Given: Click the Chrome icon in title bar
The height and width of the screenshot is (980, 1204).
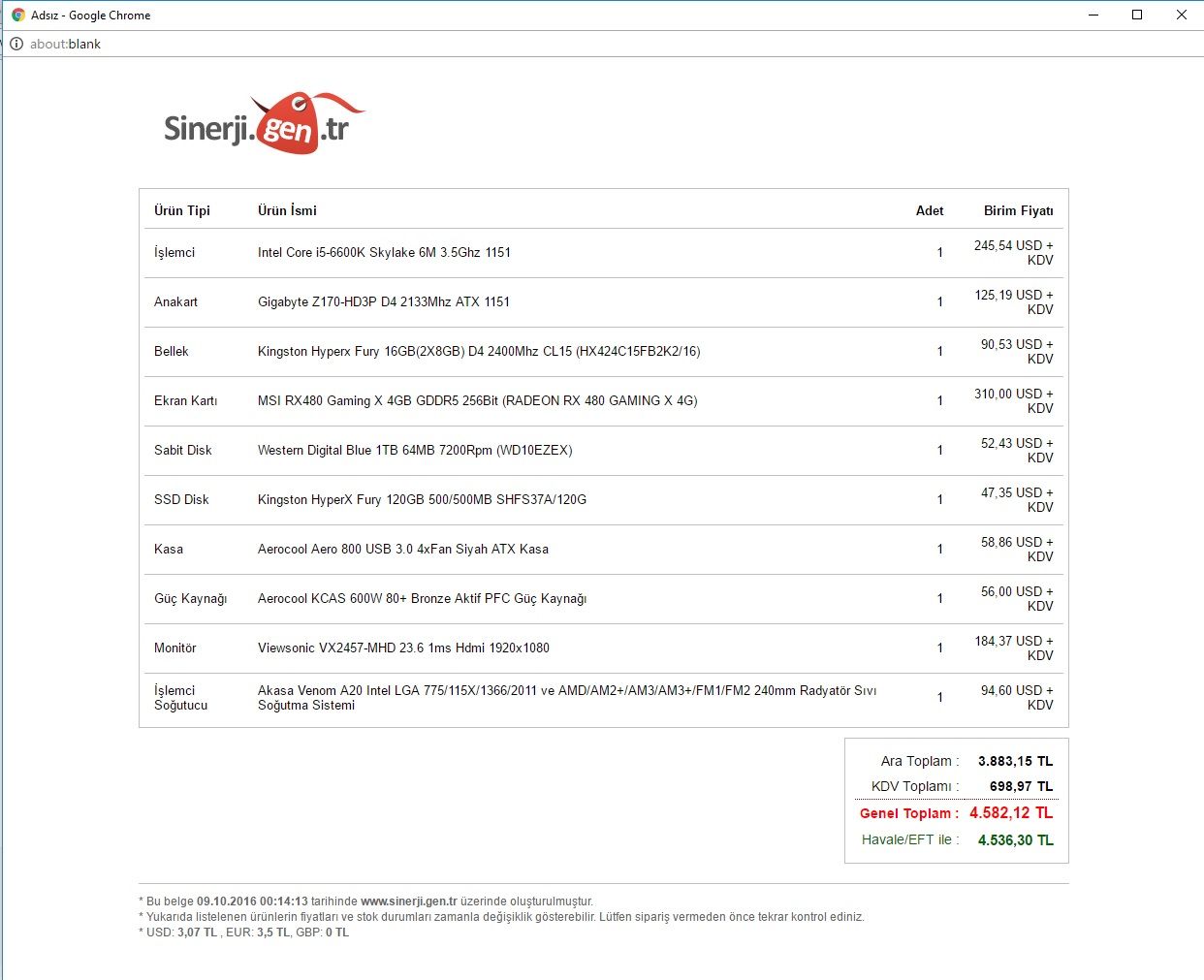Looking at the screenshot, I should pyautogui.click(x=17, y=15).
